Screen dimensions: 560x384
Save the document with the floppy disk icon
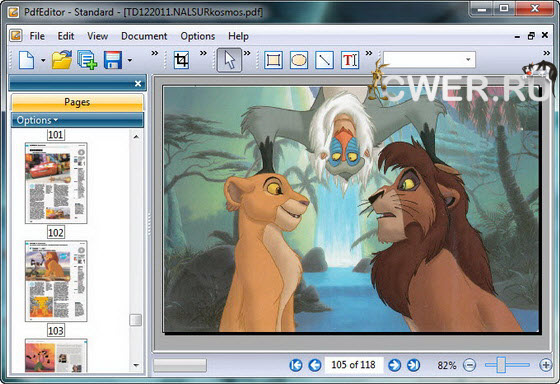coord(113,60)
